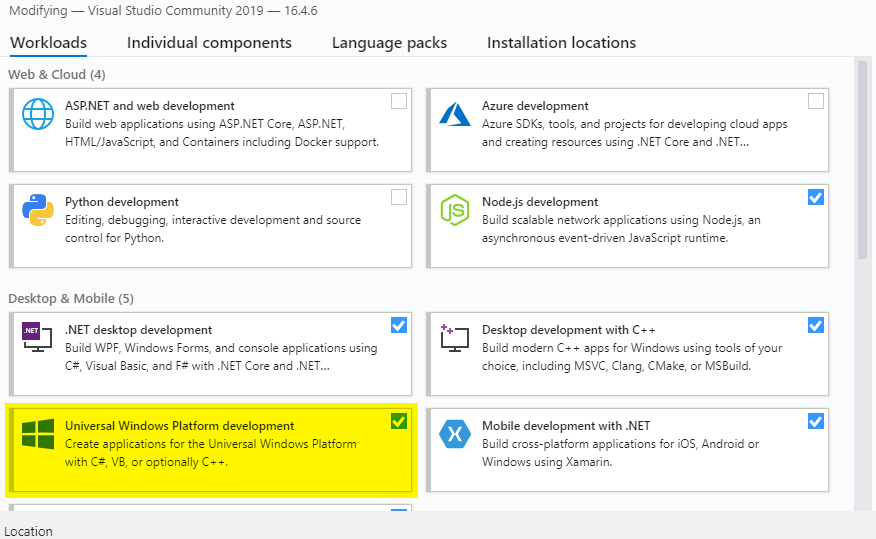This screenshot has width=876, height=539.
Task: Click 'Desktop development with C++' title
Action: 569,330
